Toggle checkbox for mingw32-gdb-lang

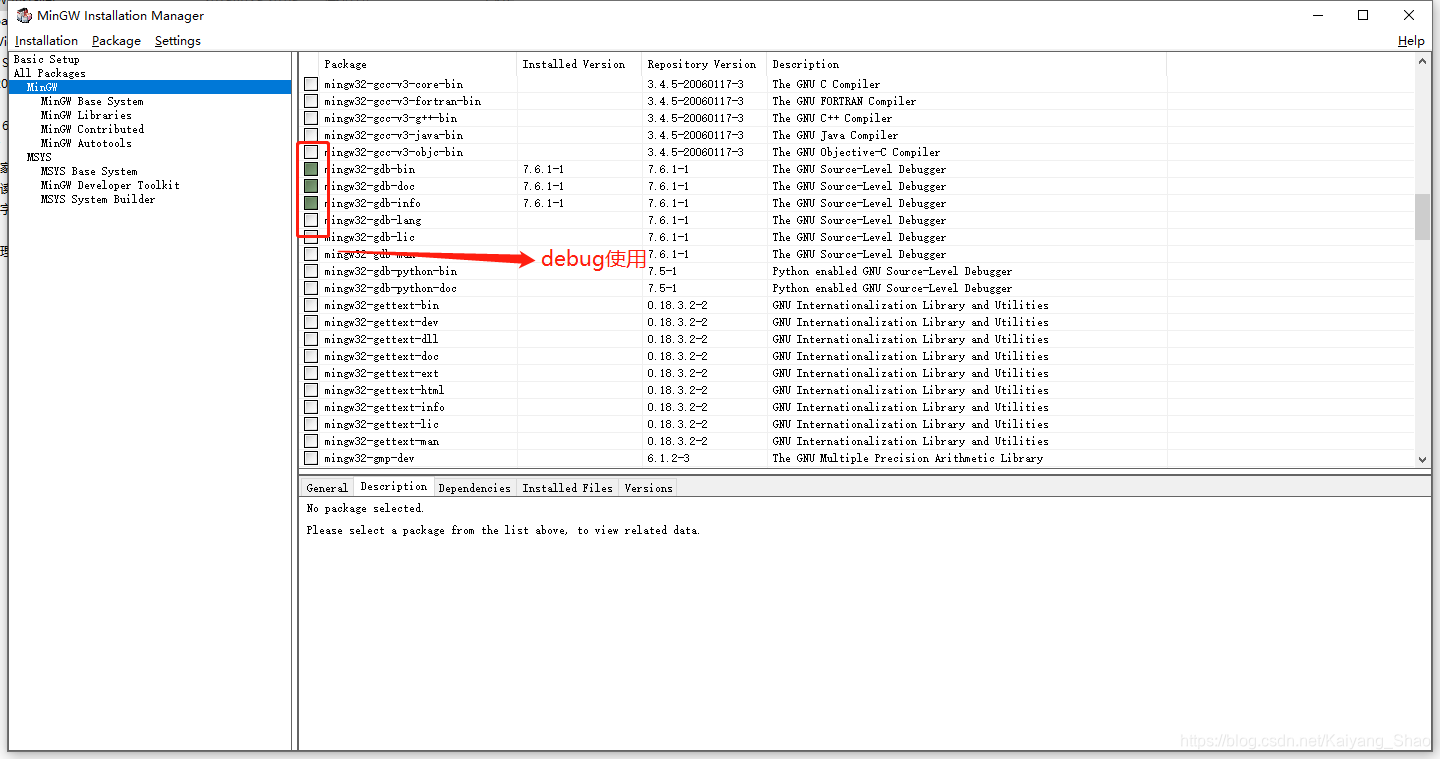tap(311, 220)
